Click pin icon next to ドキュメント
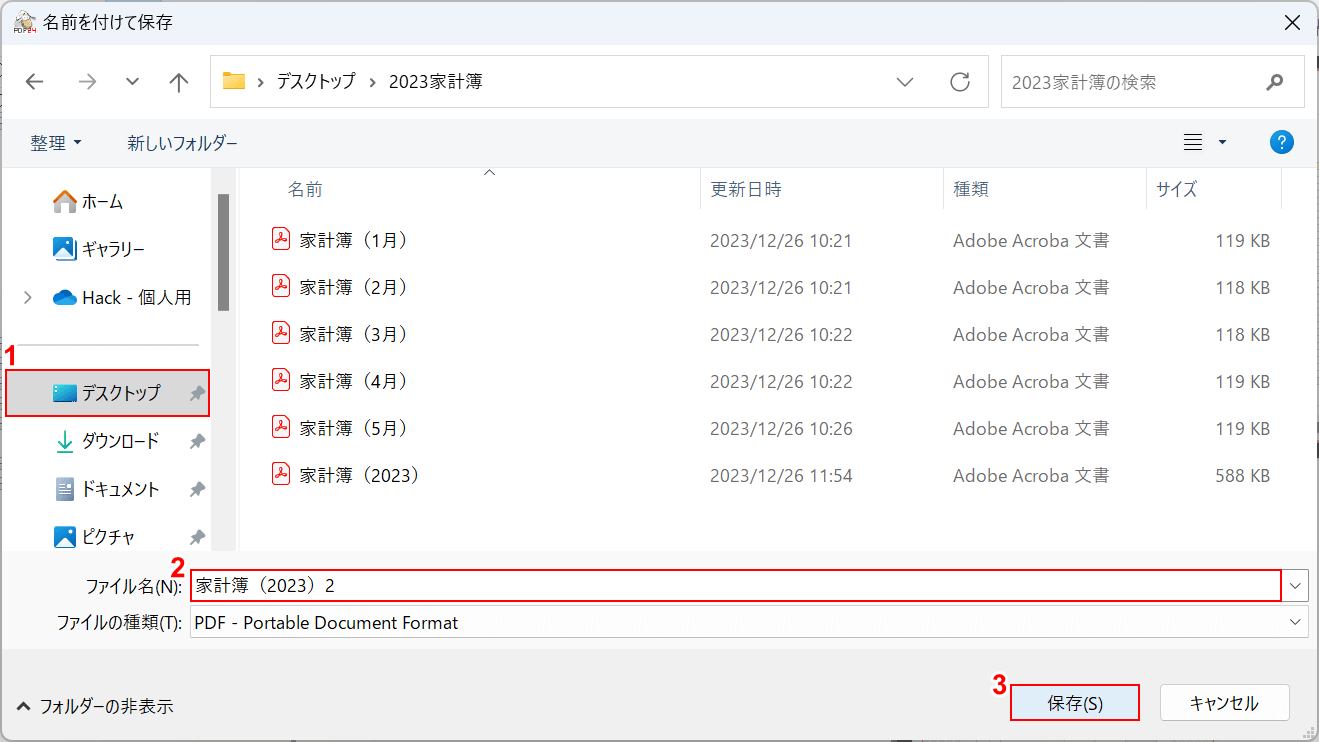1319x742 pixels. (x=197, y=490)
